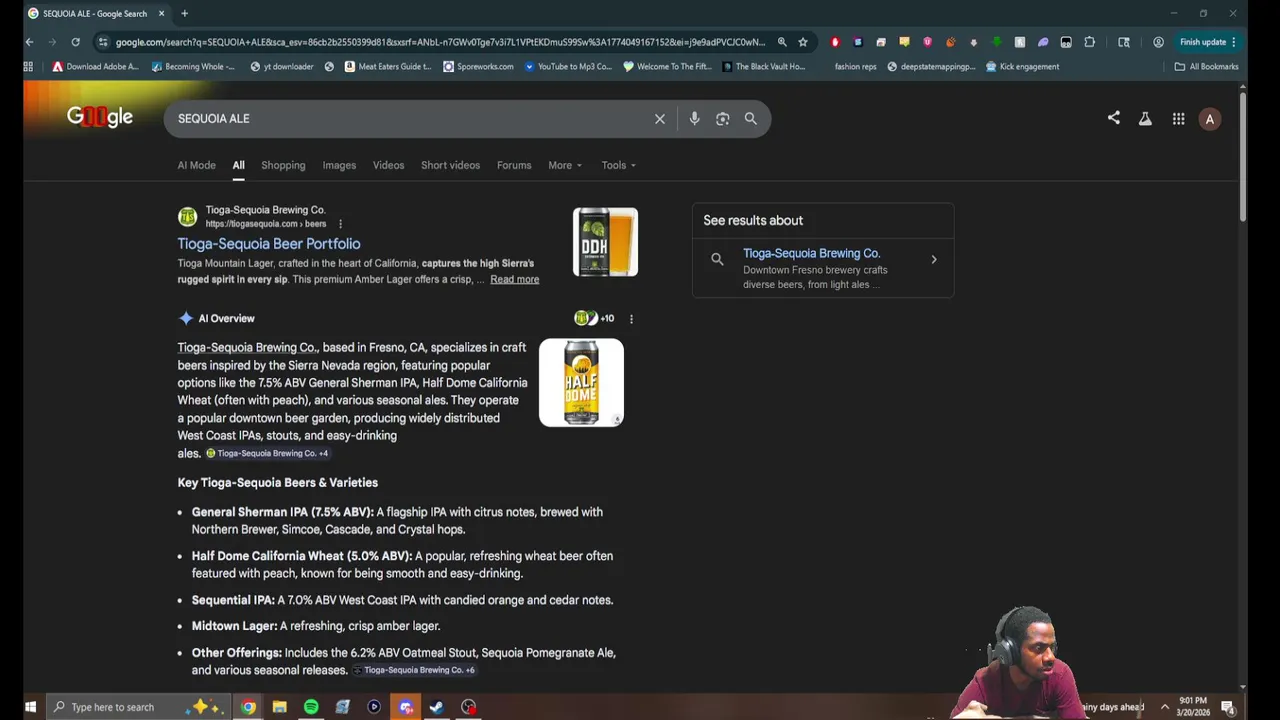Open Search Labs flask icon
The width and height of the screenshot is (1280, 720).
pos(1145,119)
